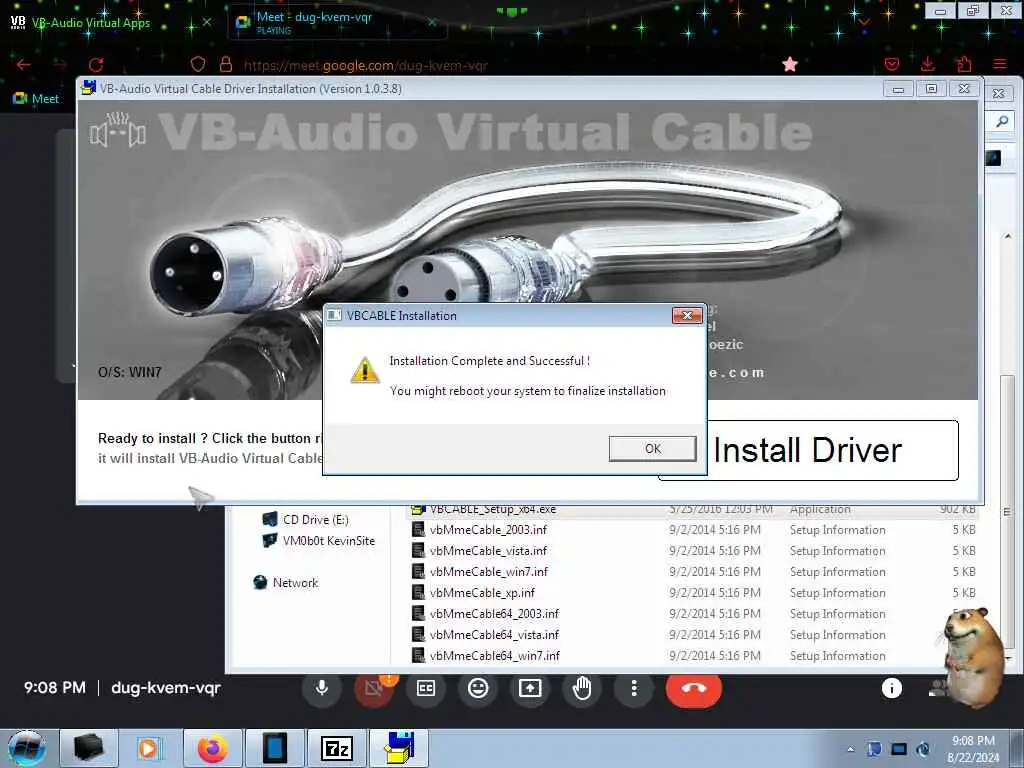Click the Present now icon
1024x768 pixels.
coord(530,688)
